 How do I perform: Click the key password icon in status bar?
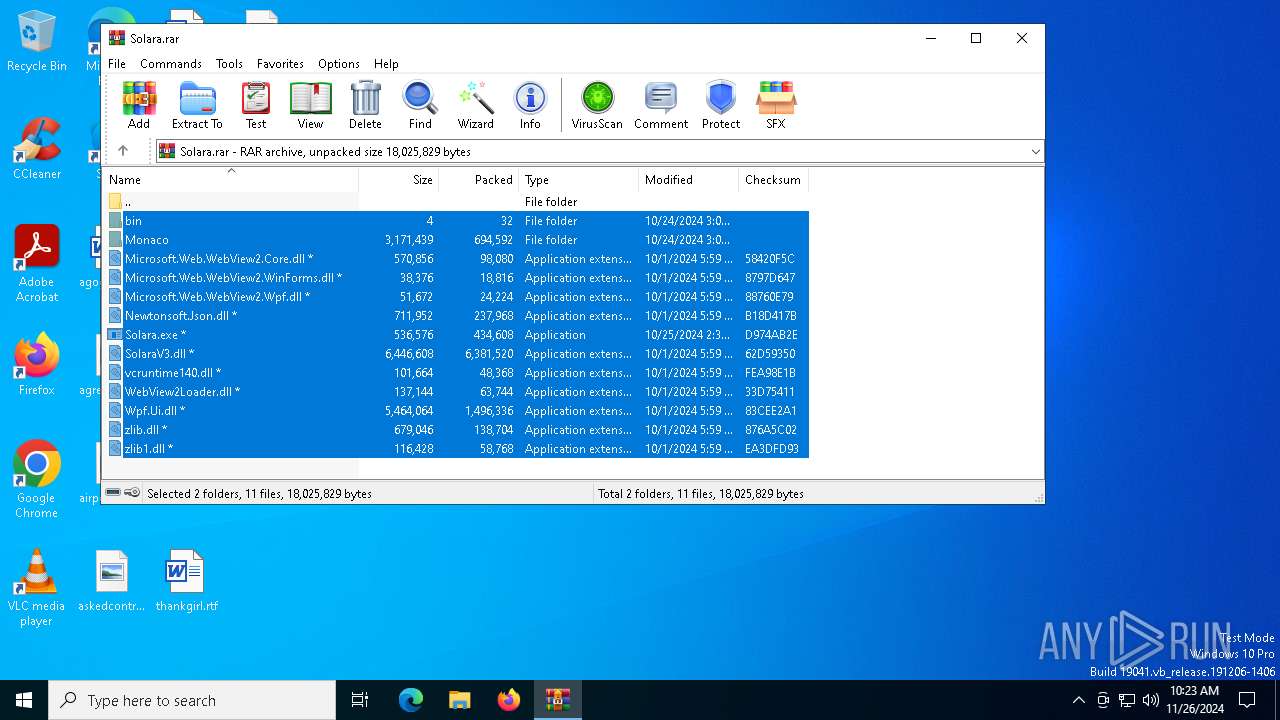tap(132, 493)
